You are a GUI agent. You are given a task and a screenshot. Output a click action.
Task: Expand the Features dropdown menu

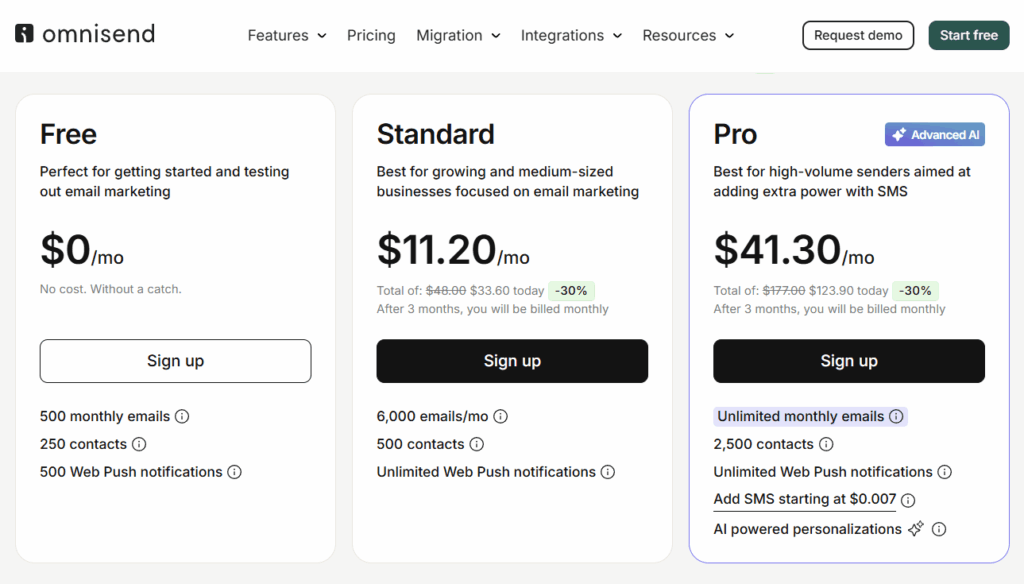click(287, 35)
